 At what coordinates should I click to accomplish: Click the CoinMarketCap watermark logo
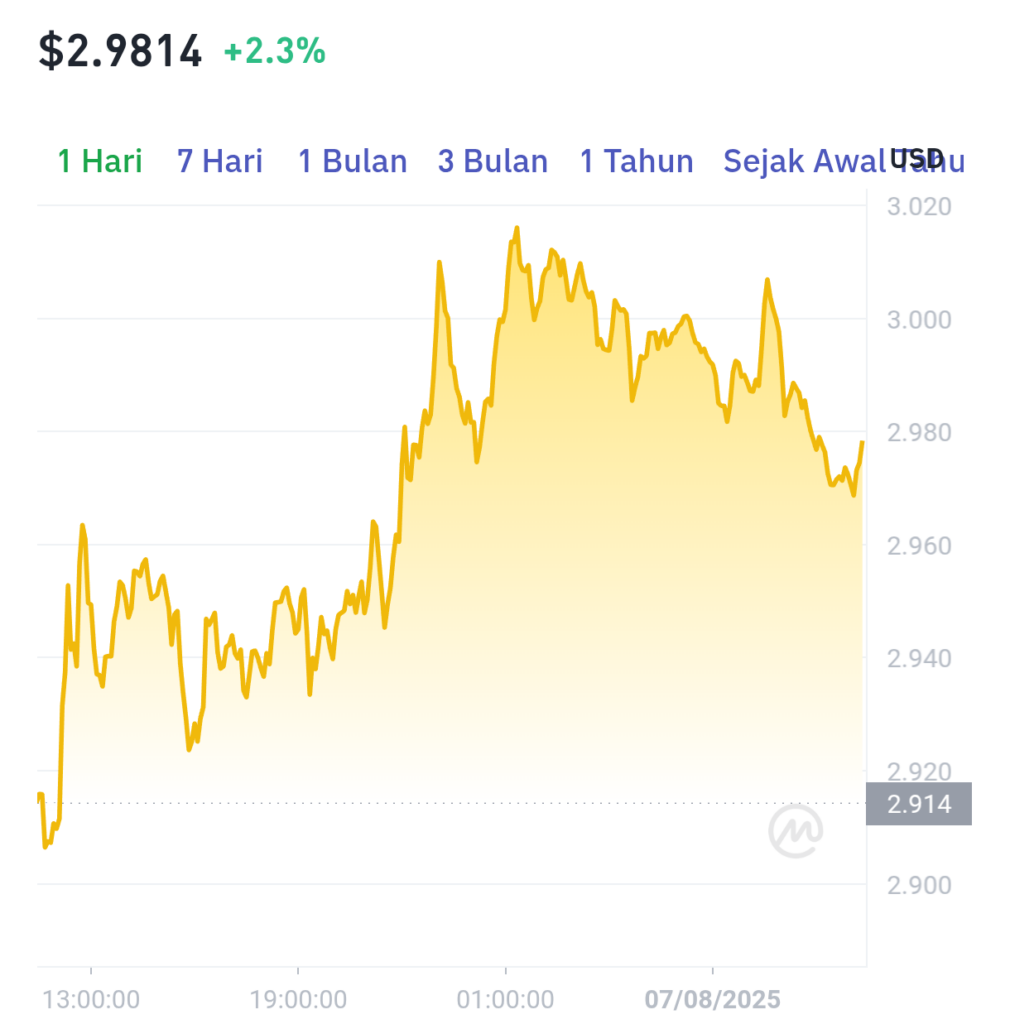click(x=795, y=831)
